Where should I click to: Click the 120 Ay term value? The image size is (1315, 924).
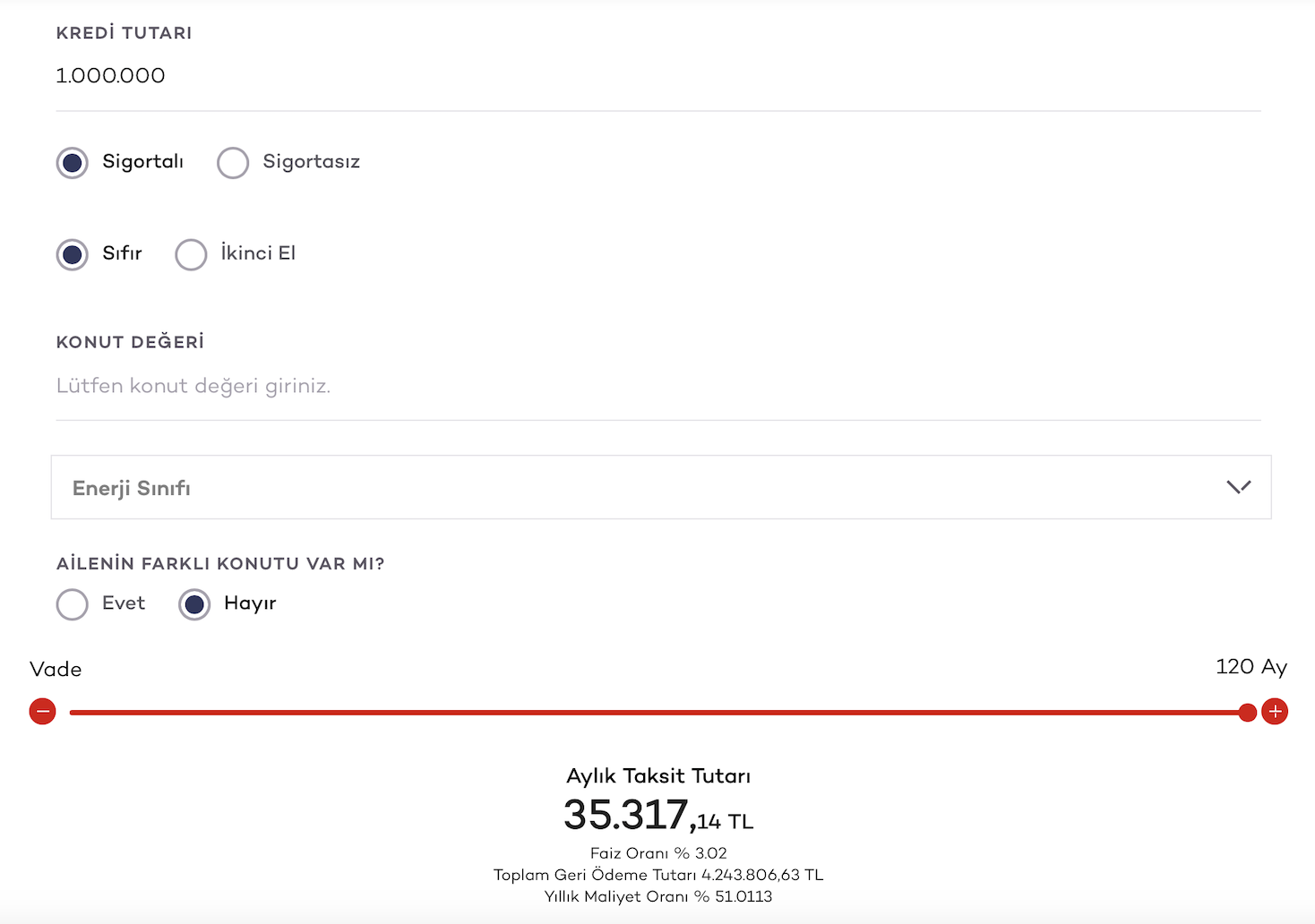[x=1251, y=667]
